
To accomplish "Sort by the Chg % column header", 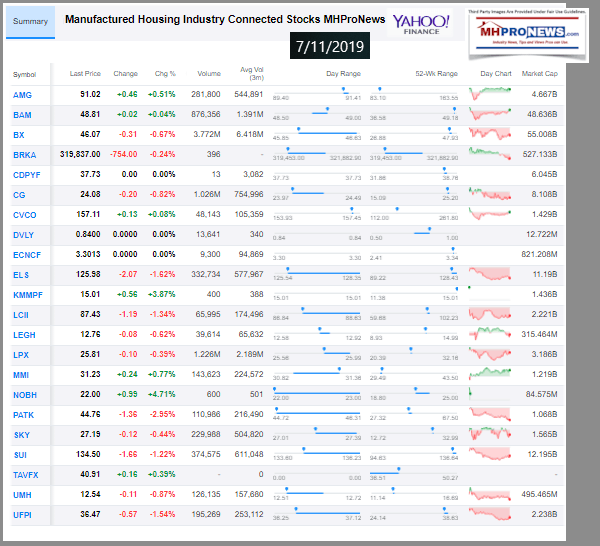I will (x=165, y=73).
